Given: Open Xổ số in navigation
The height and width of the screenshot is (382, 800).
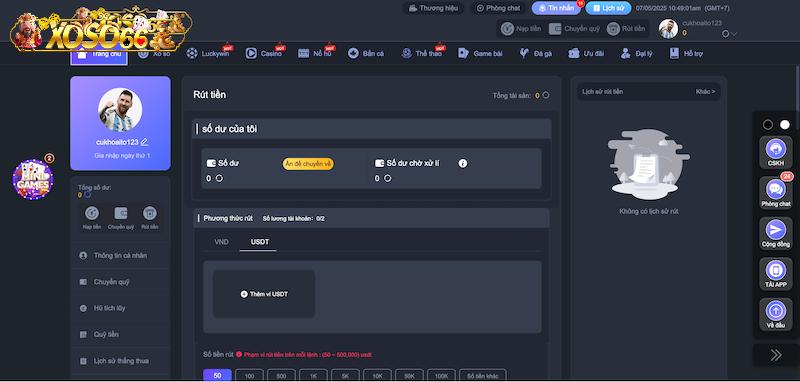Looking at the screenshot, I should coord(154,54).
